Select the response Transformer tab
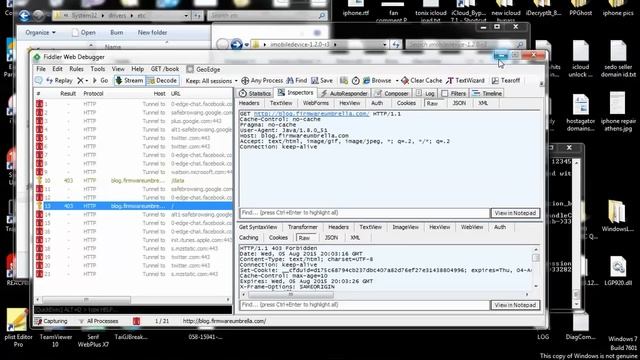Screen dimensions: 640x360 pos(302,227)
